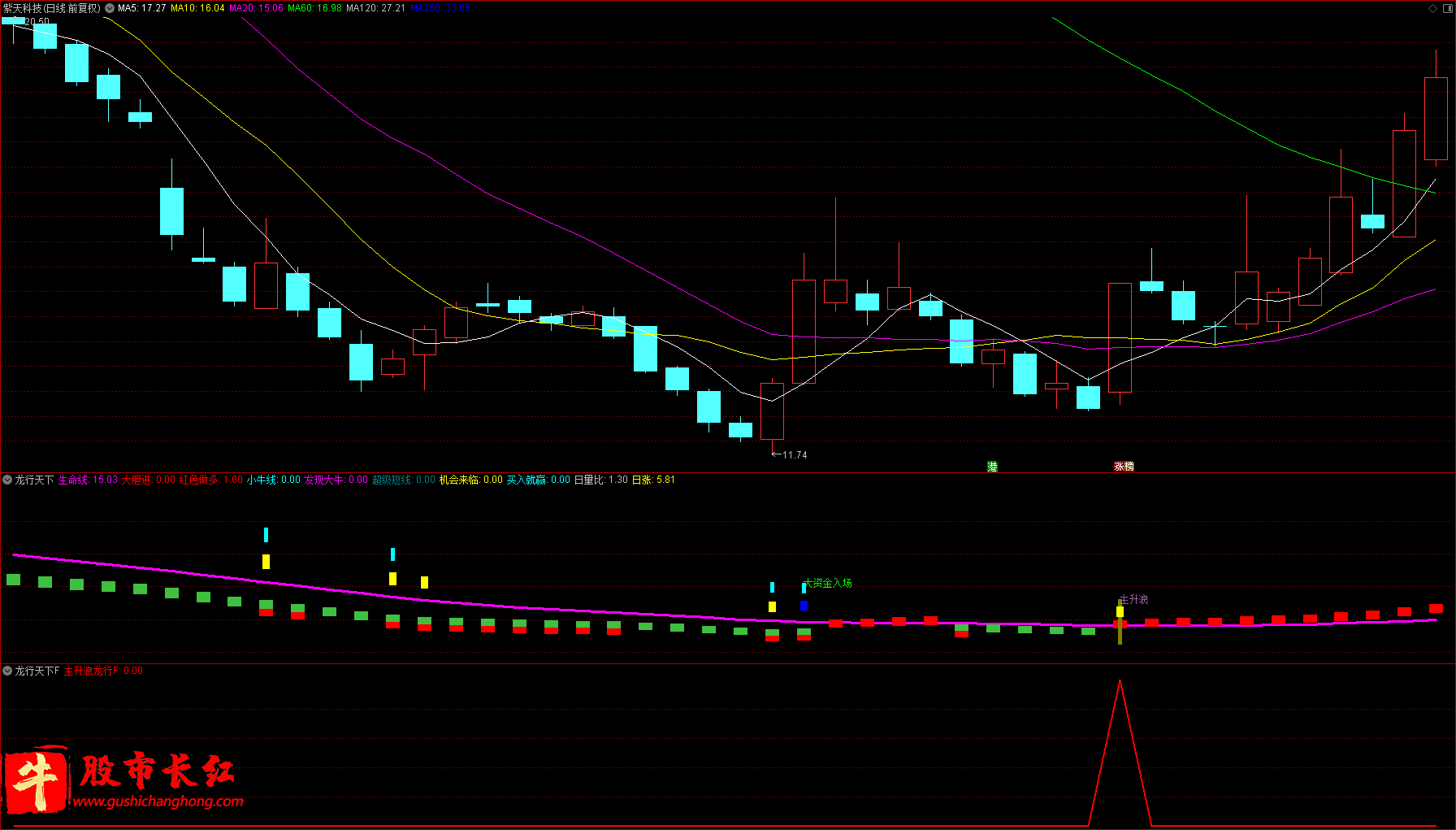Click the 大胆进: 0.00 value
This screenshot has width=1456, height=830.
click(149, 480)
